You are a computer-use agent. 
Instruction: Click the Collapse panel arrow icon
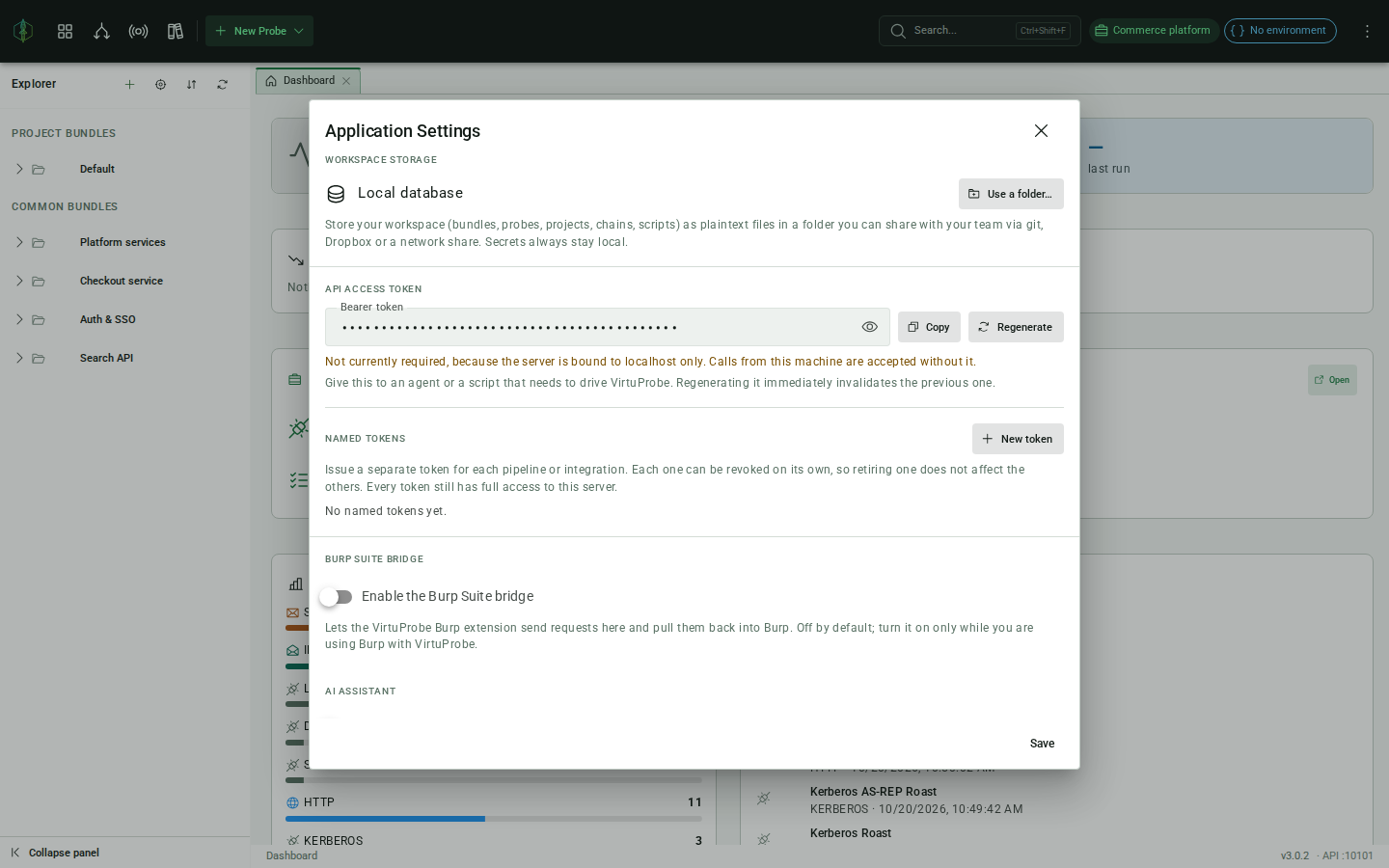click(x=14, y=853)
